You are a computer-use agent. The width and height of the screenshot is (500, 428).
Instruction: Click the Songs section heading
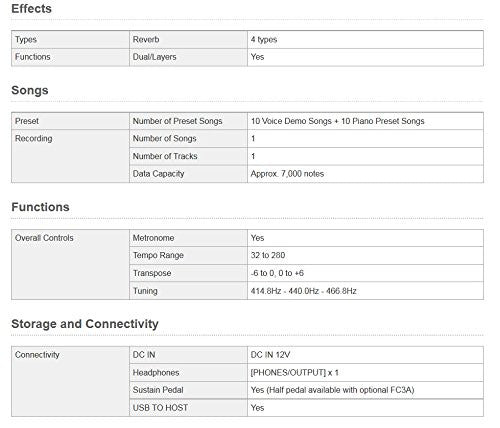[x=30, y=90]
